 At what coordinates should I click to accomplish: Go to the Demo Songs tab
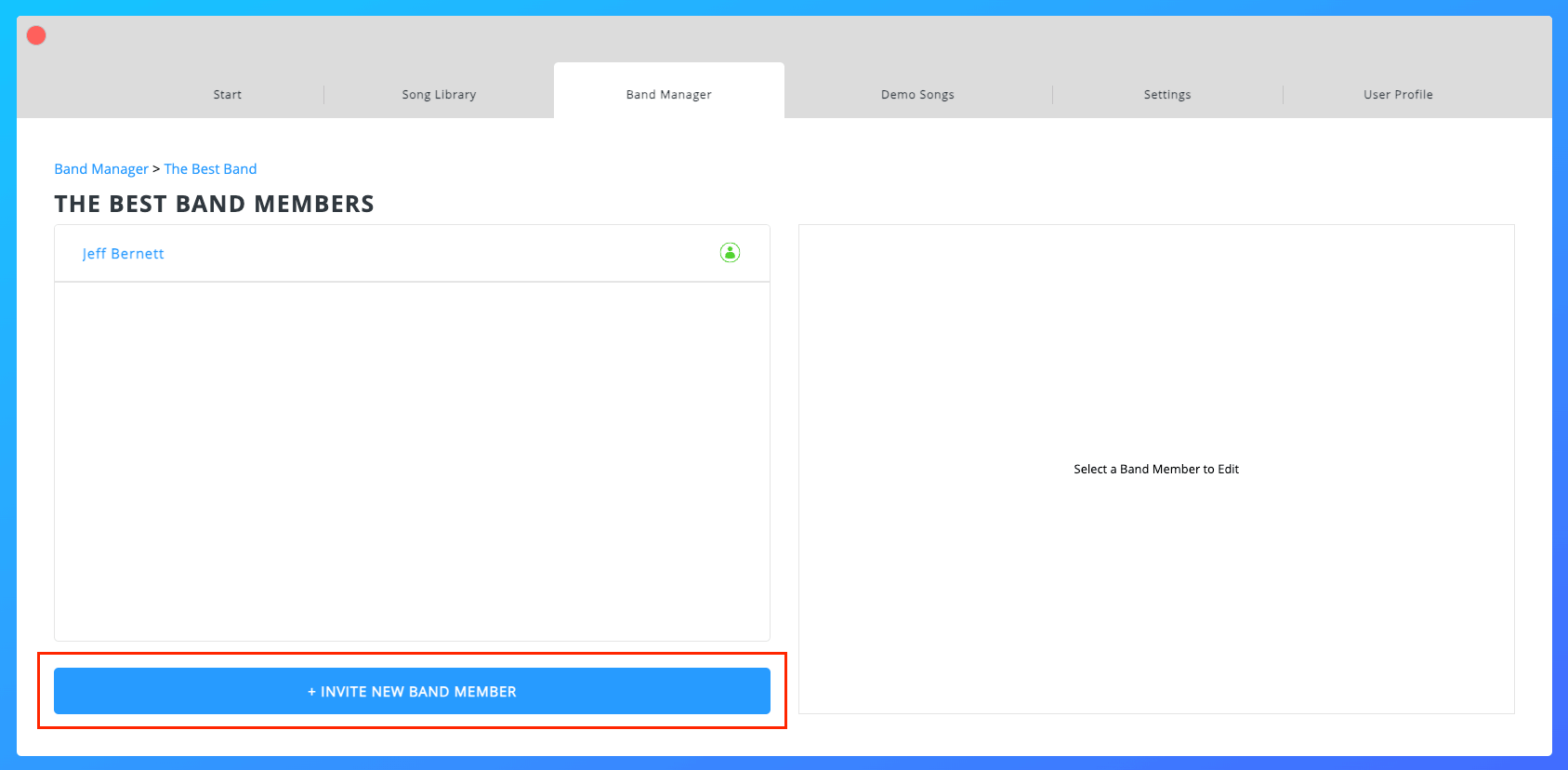917,95
